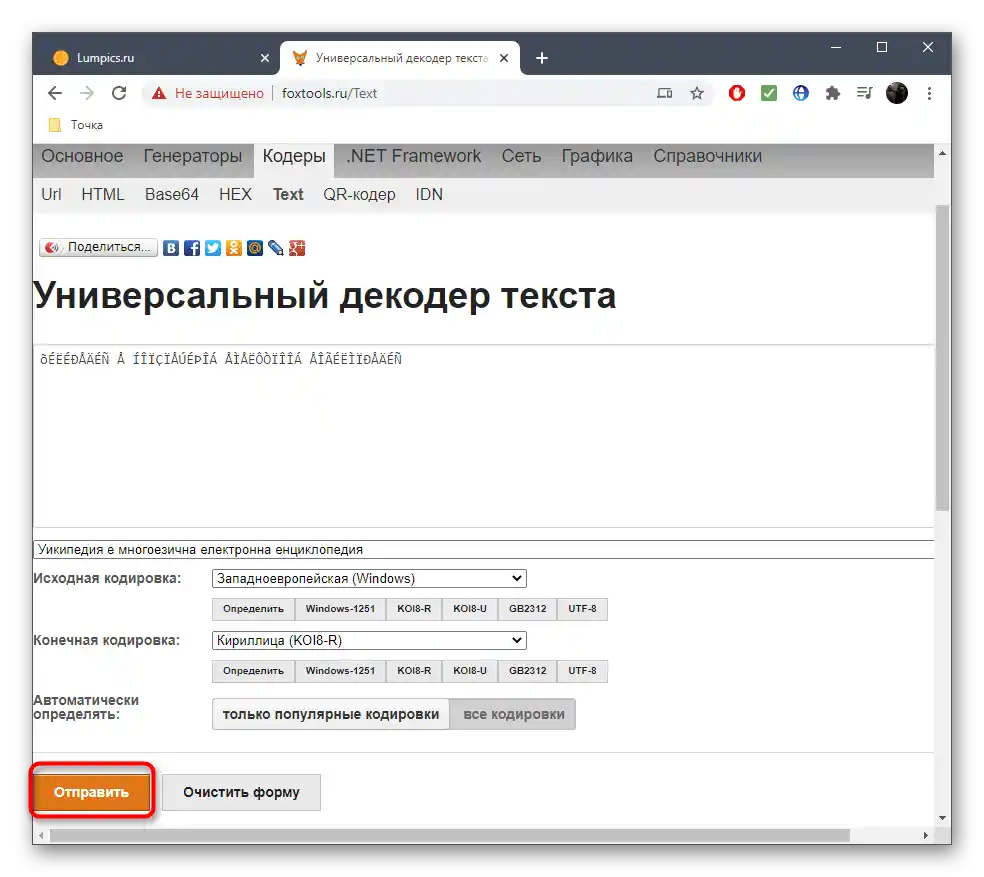
Task: Reload the page with the refresh icon
Action: [x=119, y=94]
